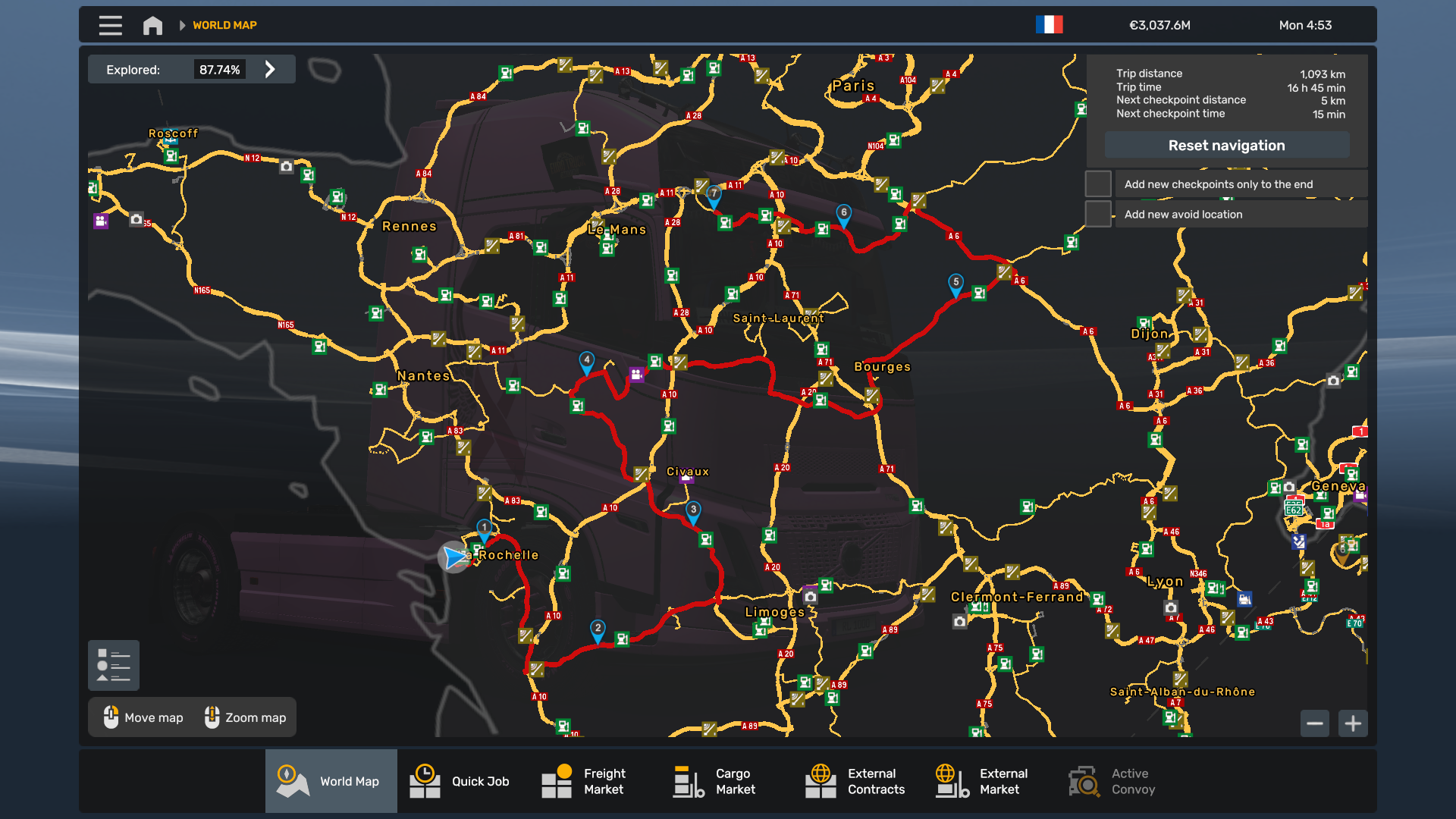Click the Limoges city label

pyautogui.click(x=775, y=612)
